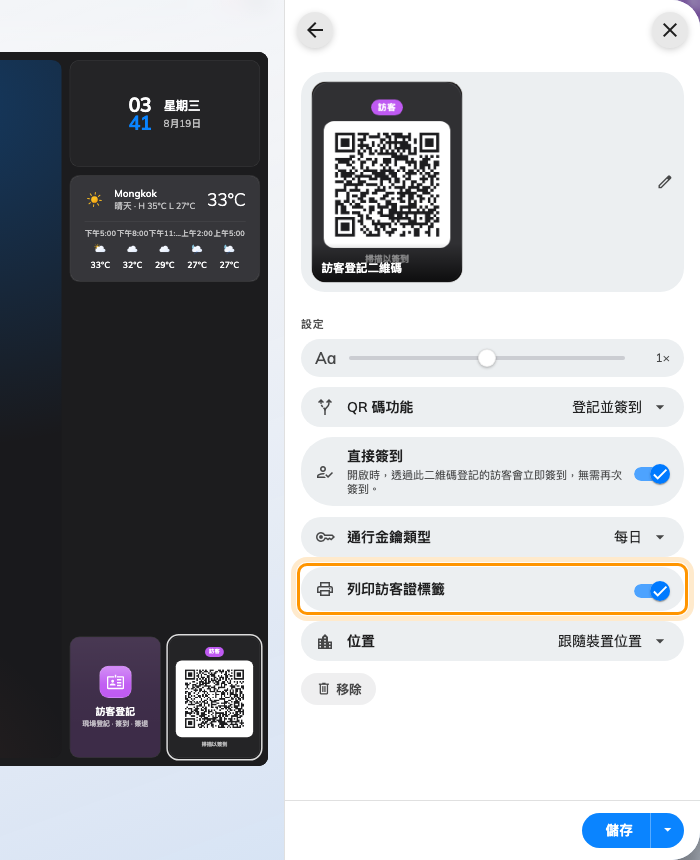Click the 8月19日 date text

[x=182, y=123]
